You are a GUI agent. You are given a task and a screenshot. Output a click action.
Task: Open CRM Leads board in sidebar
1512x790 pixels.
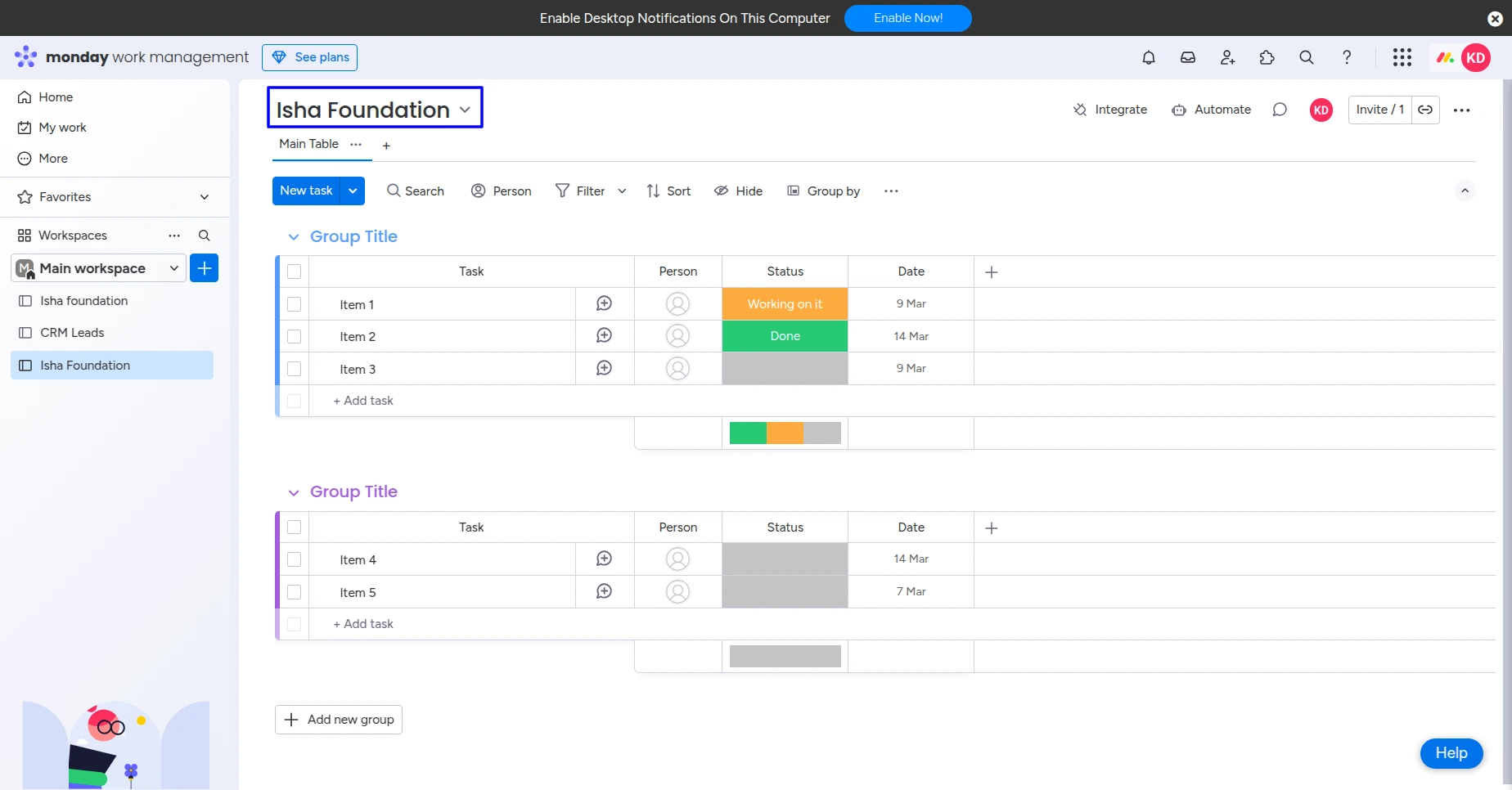coord(72,333)
